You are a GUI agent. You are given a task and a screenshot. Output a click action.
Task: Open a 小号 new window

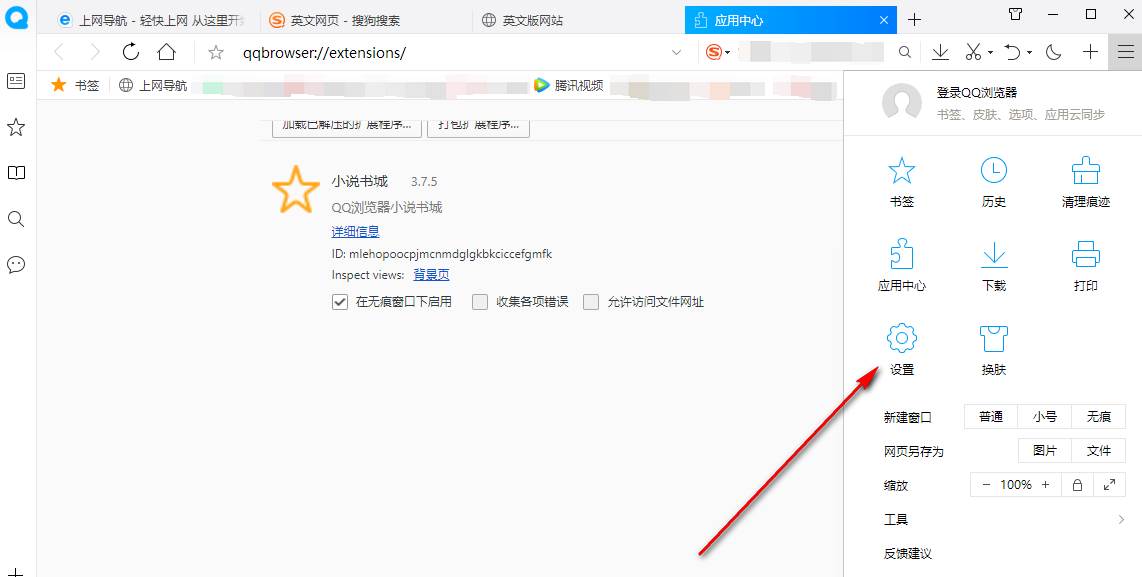pyautogui.click(x=1044, y=417)
